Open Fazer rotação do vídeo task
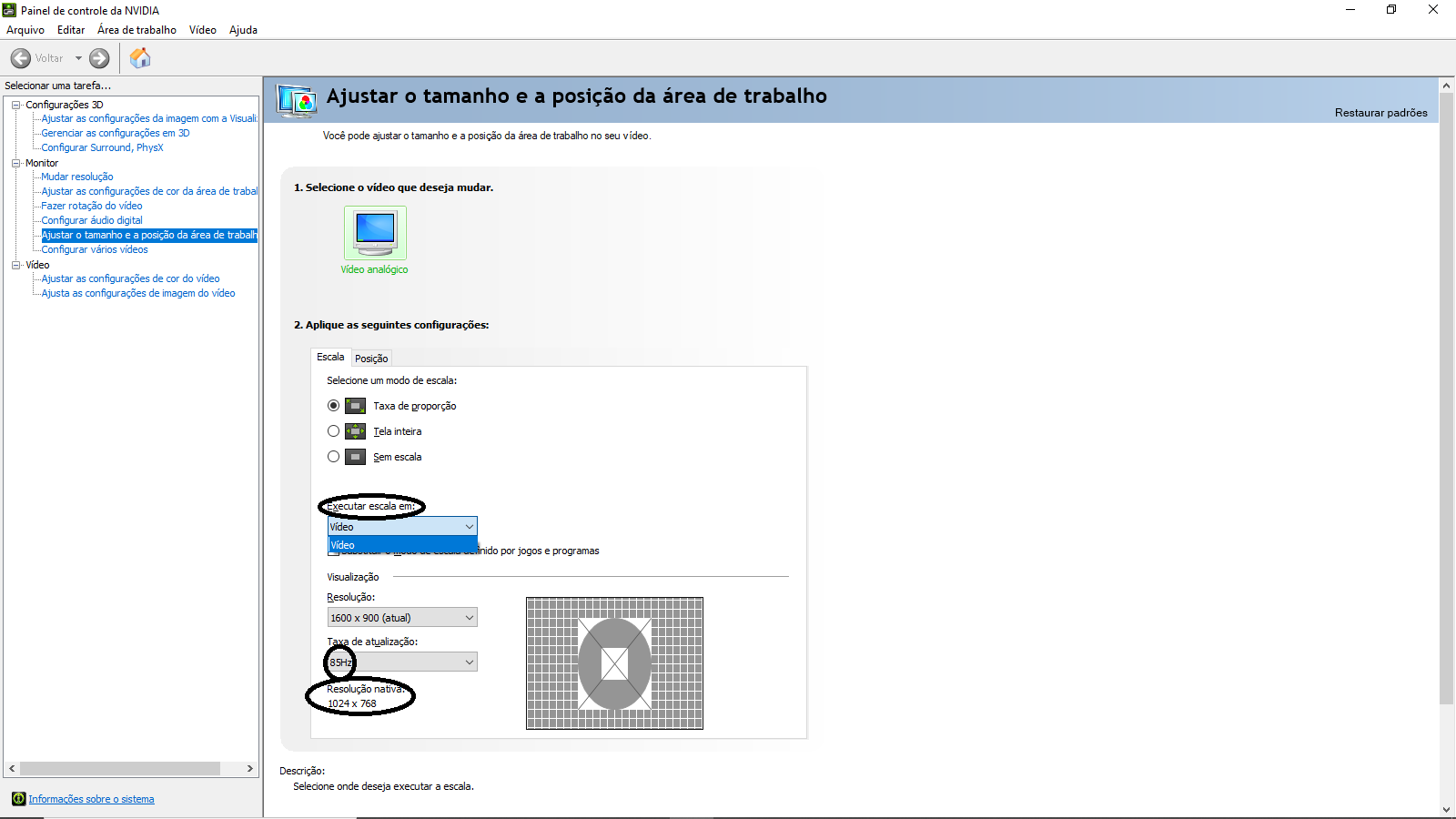 [x=92, y=206]
